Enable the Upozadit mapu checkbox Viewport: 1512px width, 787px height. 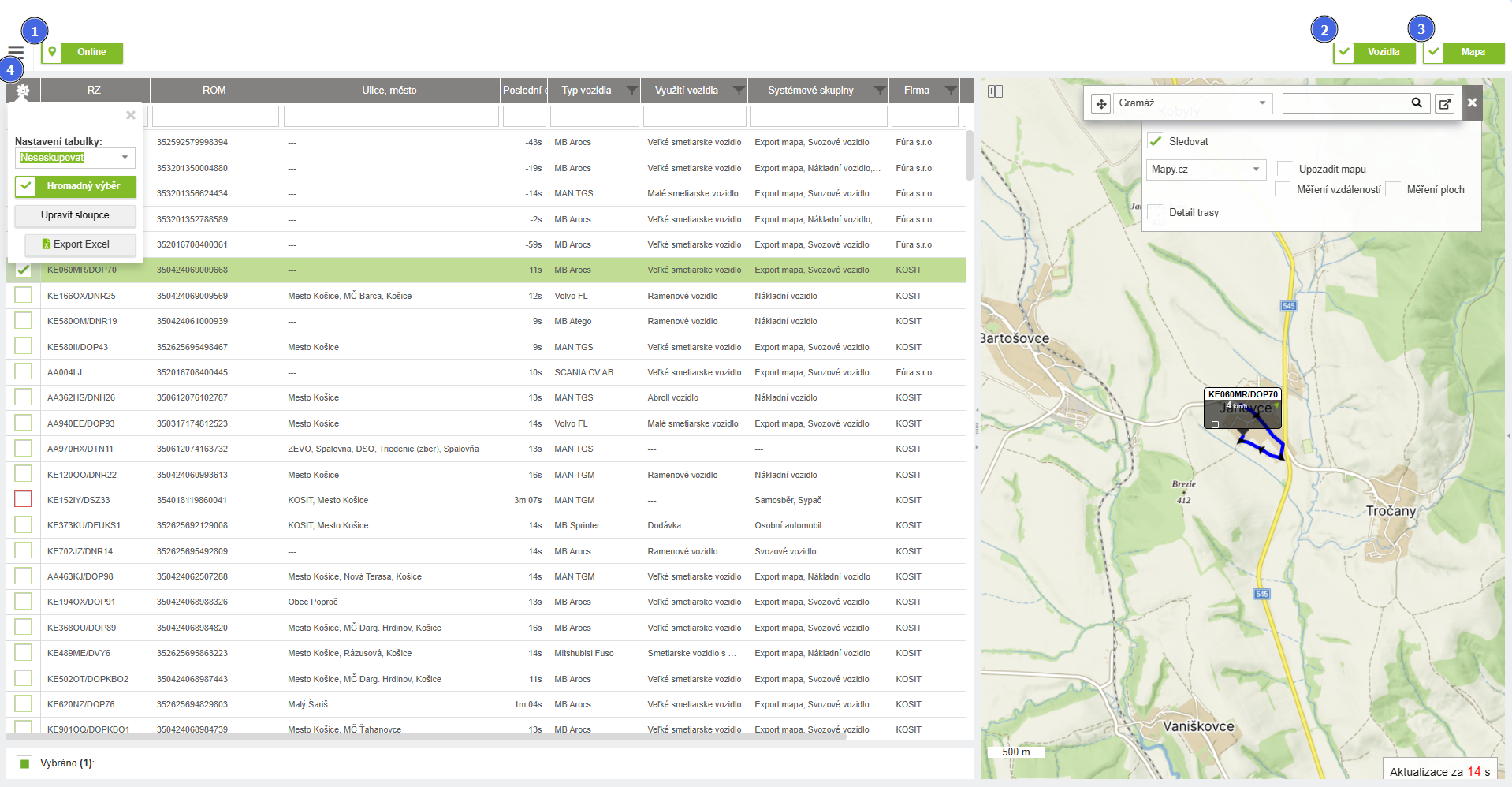pos(1285,169)
